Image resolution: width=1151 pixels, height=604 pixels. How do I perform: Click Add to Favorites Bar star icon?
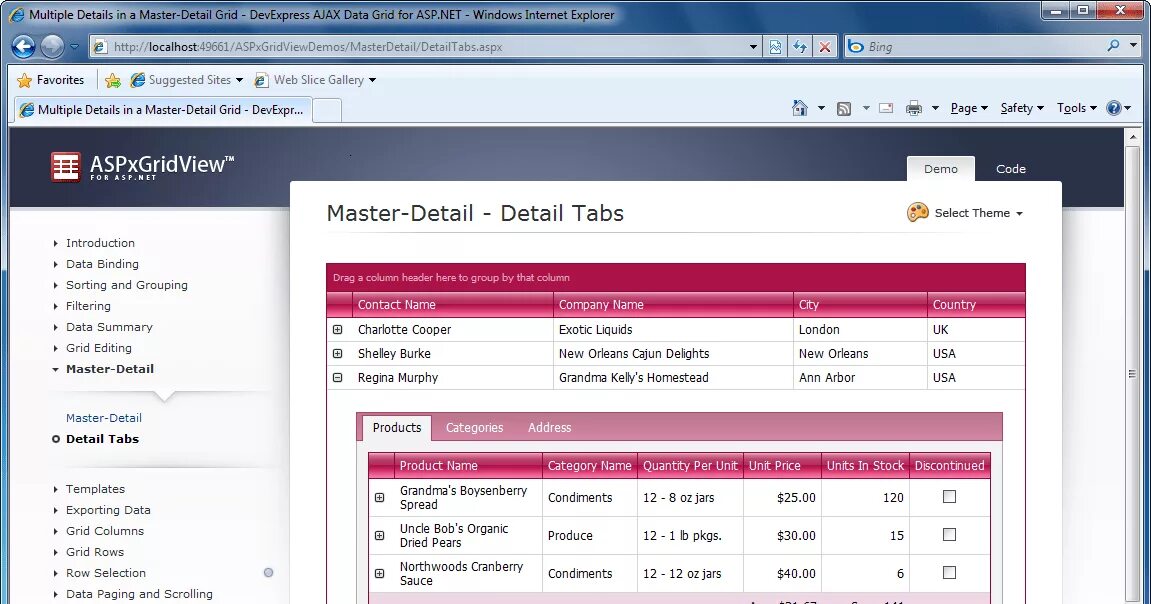112,80
